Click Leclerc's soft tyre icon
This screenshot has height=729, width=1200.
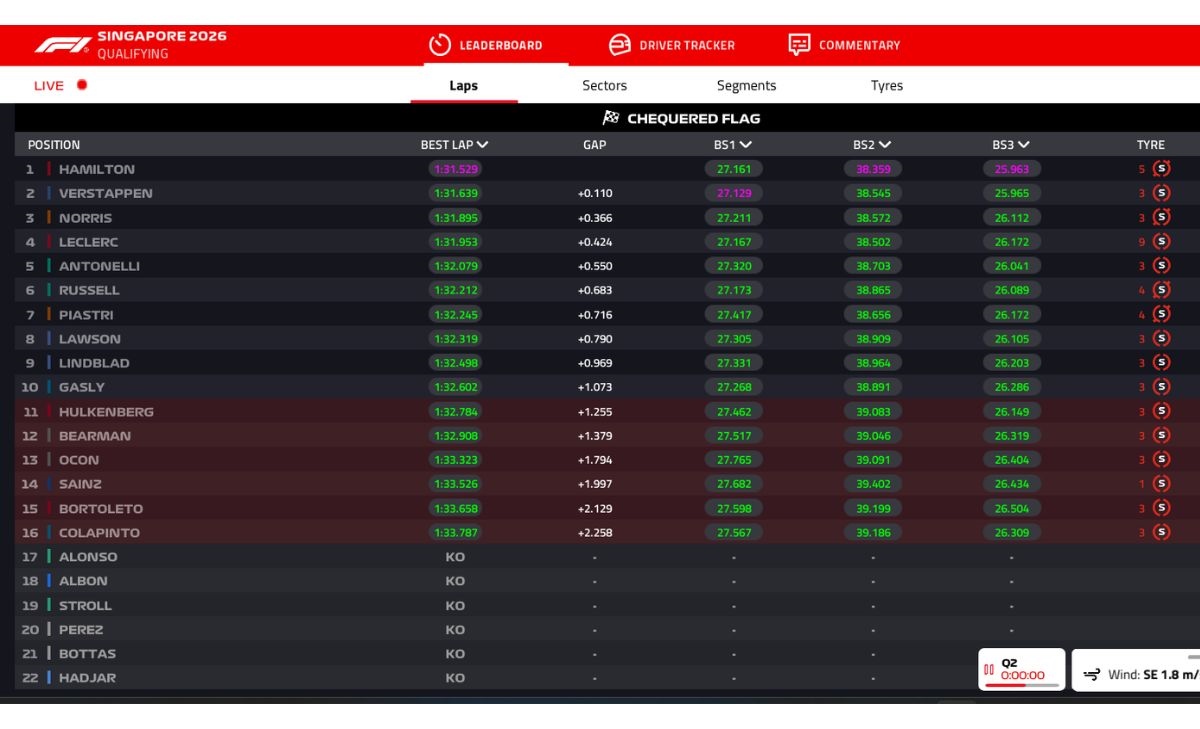coord(1161,242)
